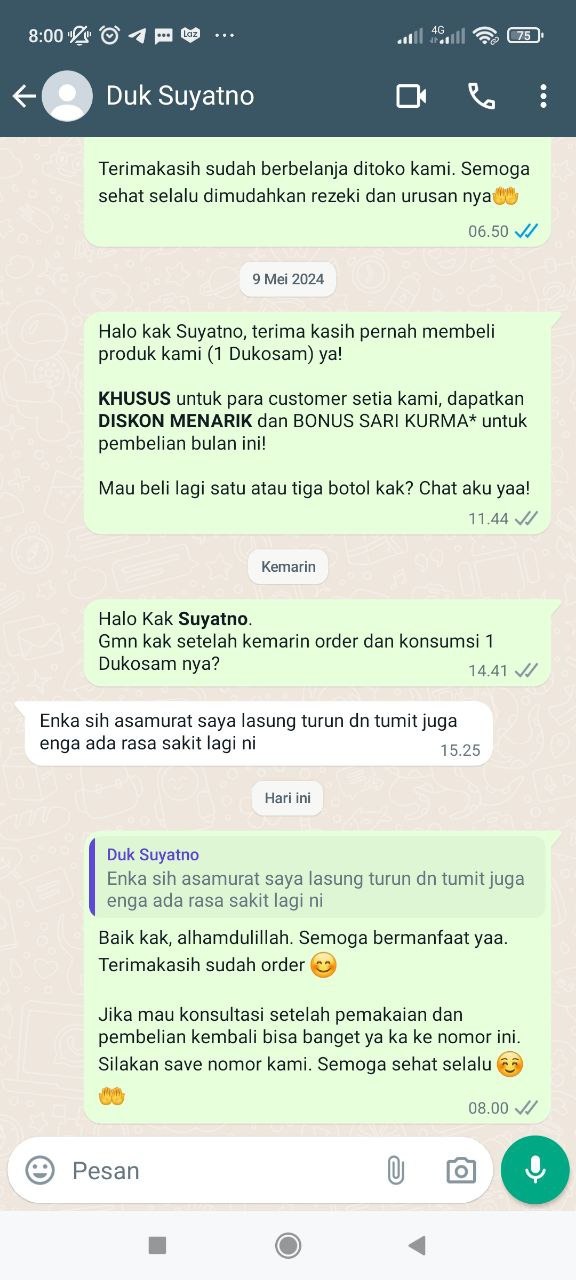Tap the Hari ini date chip
This screenshot has height=1280, width=576.
click(x=288, y=798)
